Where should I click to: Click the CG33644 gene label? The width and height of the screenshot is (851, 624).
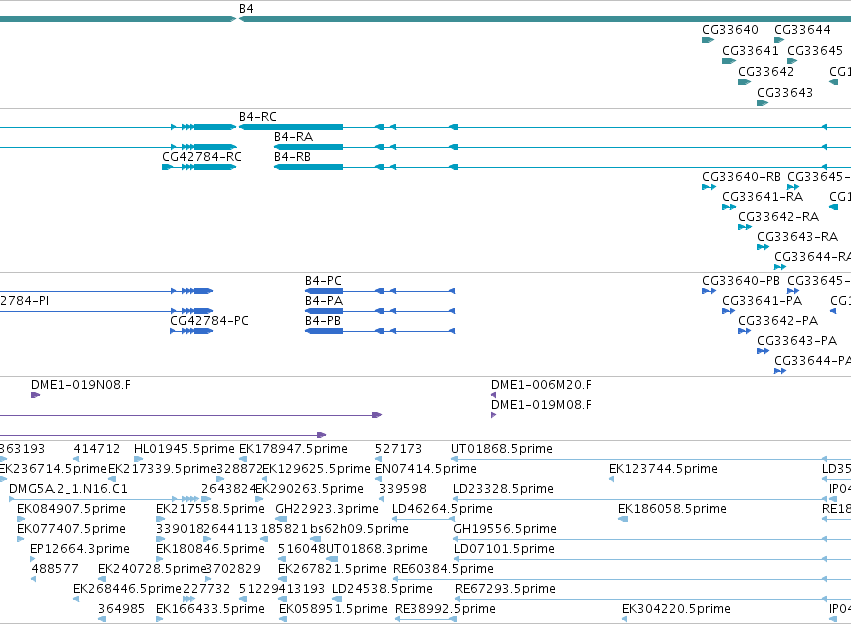click(x=802, y=30)
